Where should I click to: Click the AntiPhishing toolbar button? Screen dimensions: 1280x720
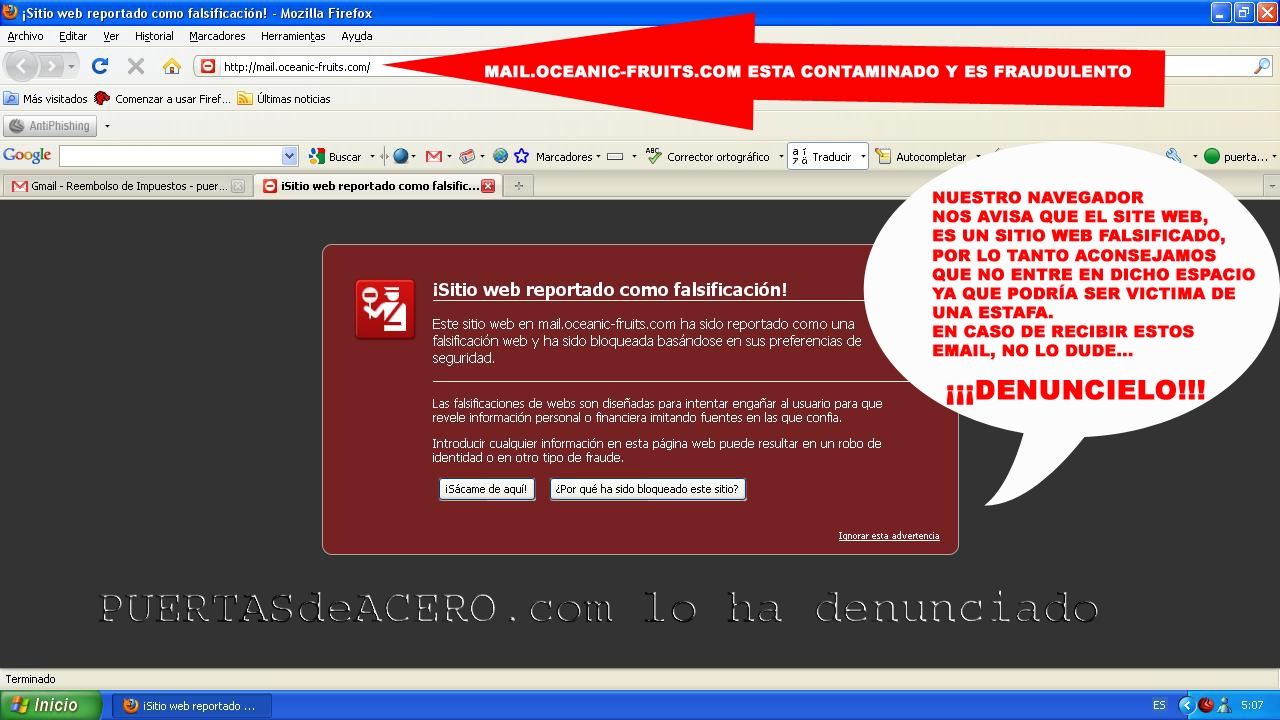[x=50, y=126]
